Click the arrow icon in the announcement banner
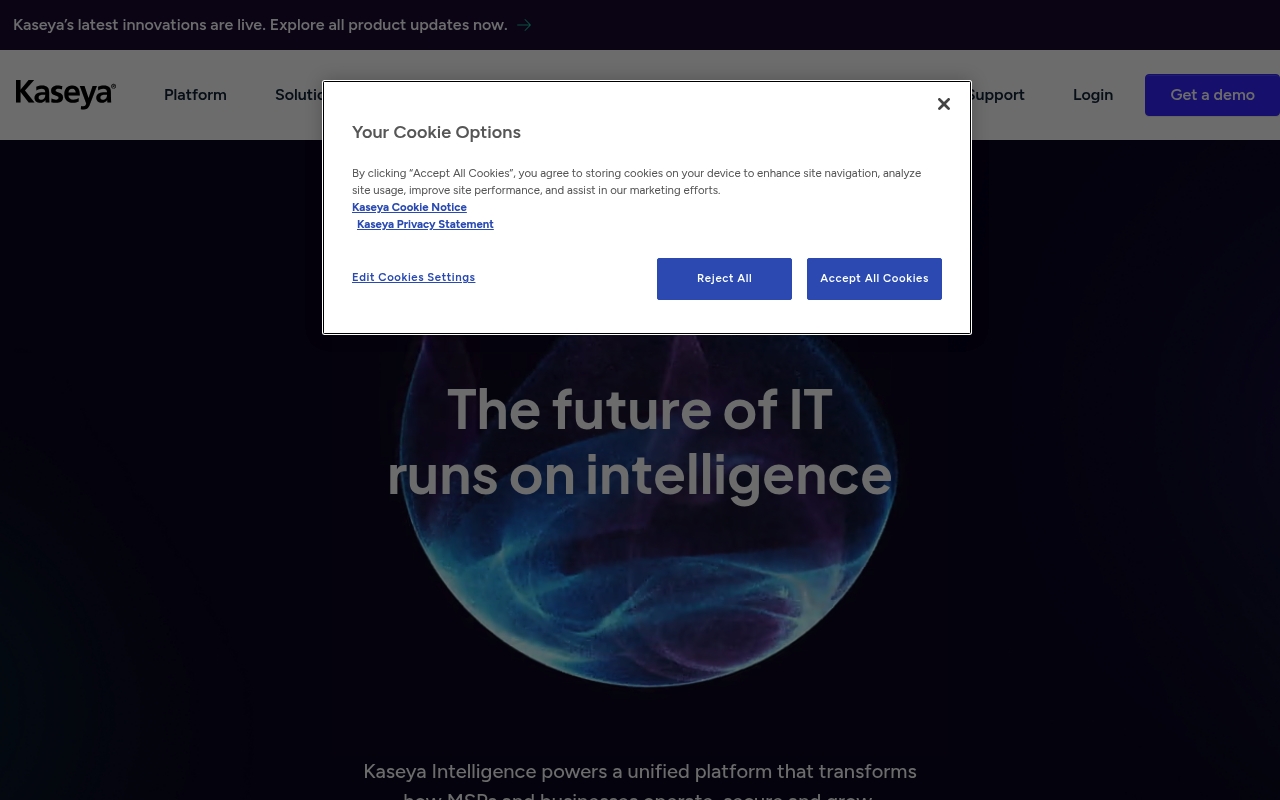Image resolution: width=1280 pixels, height=800 pixels. (524, 25)
